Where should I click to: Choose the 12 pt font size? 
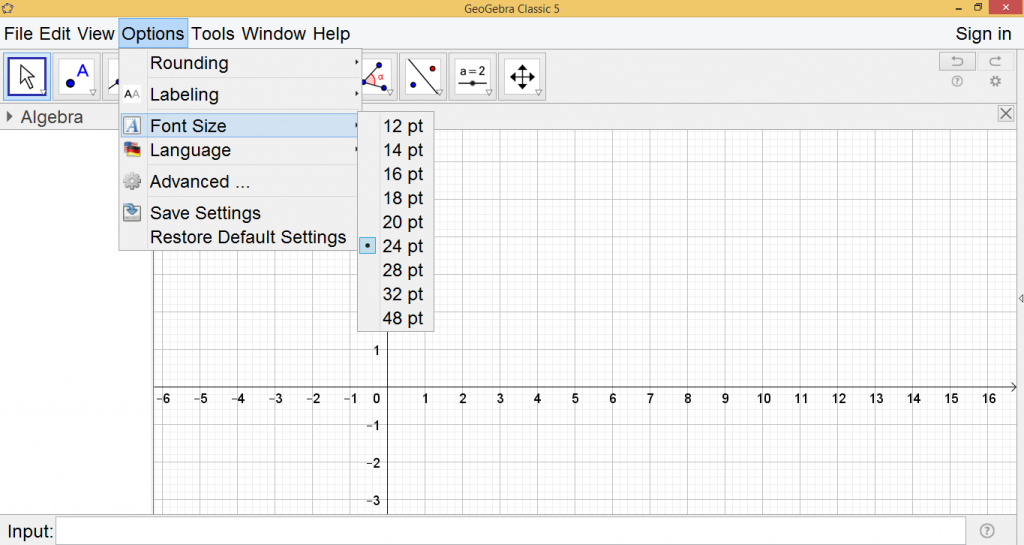pos(403,126)
